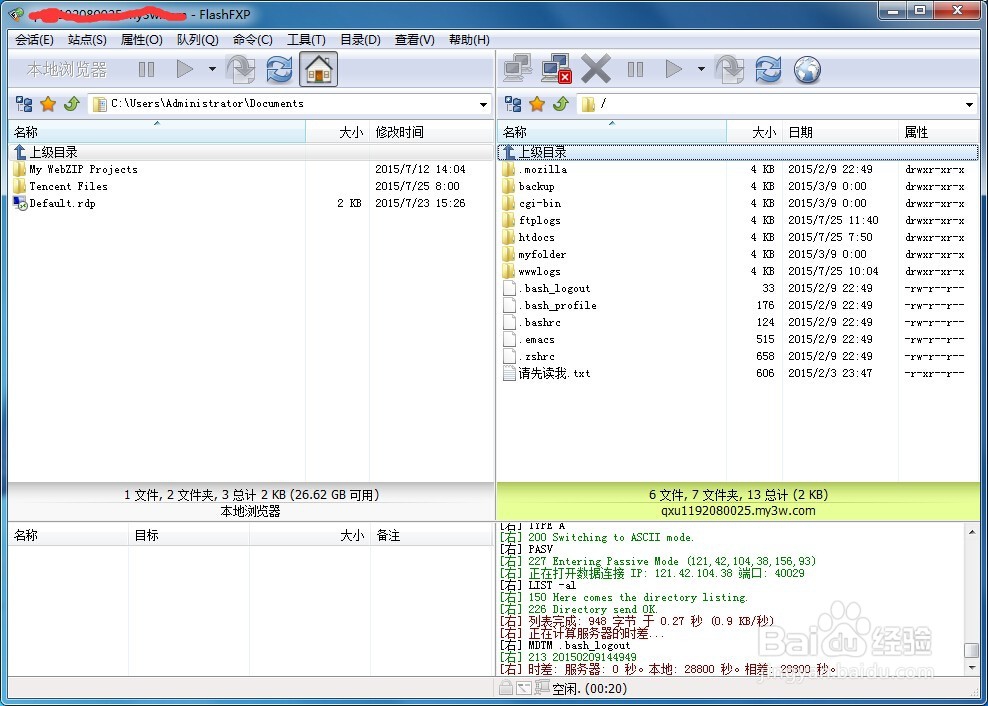Select remote htdocs folder
The width and height of the screenshot is (988, 706).
[529, 237]
